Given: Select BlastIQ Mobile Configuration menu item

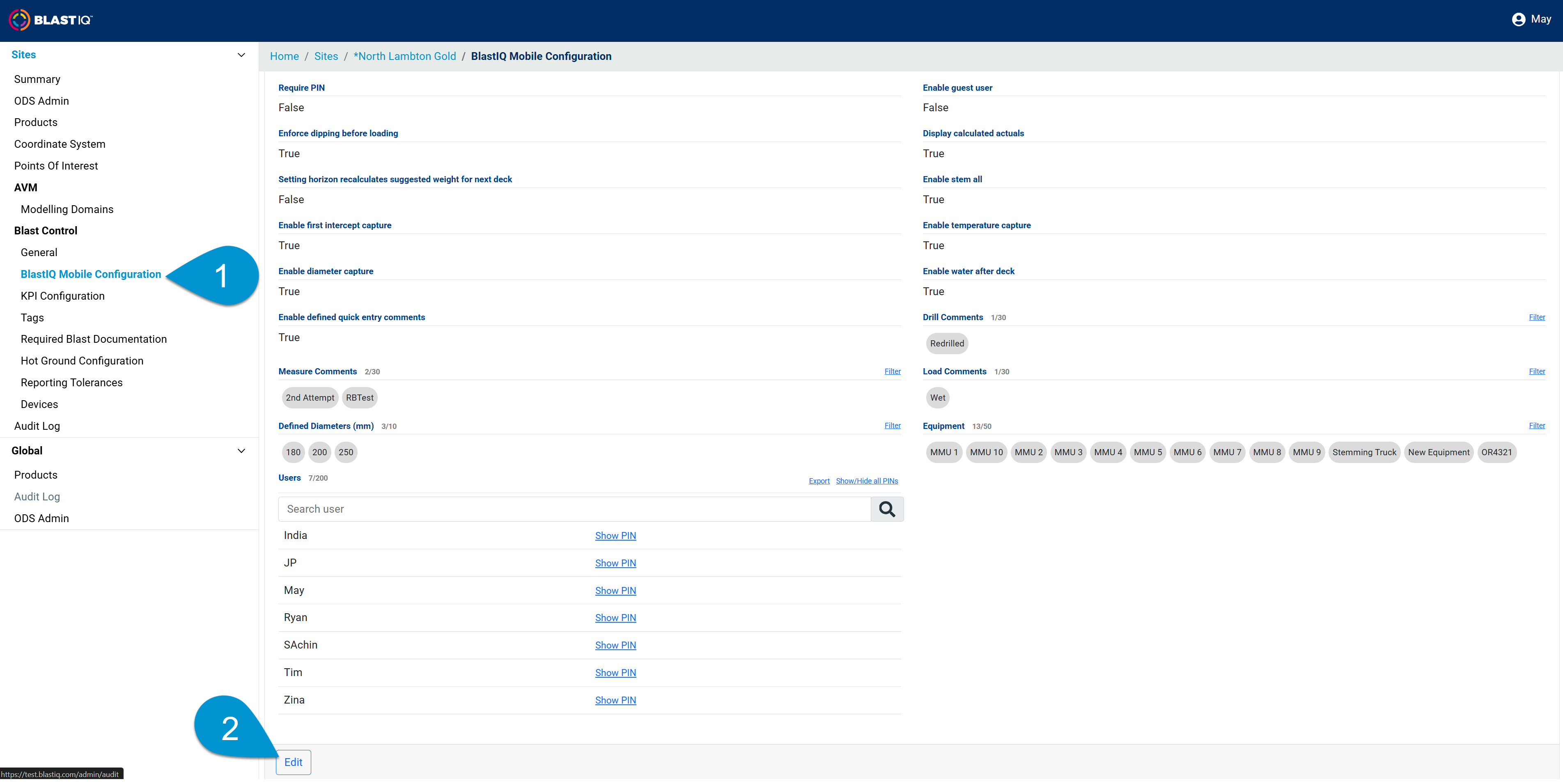Looking at the screenshot, I should tap(91, 274).
